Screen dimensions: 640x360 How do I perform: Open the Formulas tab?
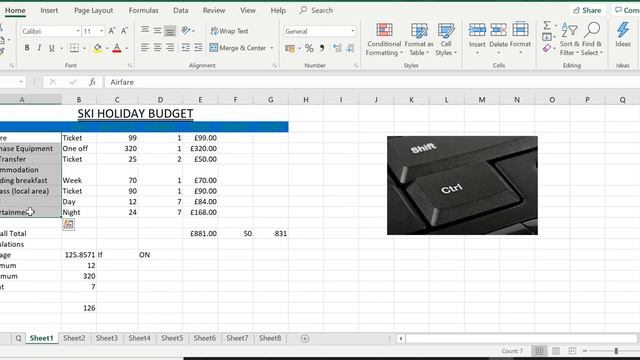click(x=143, y=10)
